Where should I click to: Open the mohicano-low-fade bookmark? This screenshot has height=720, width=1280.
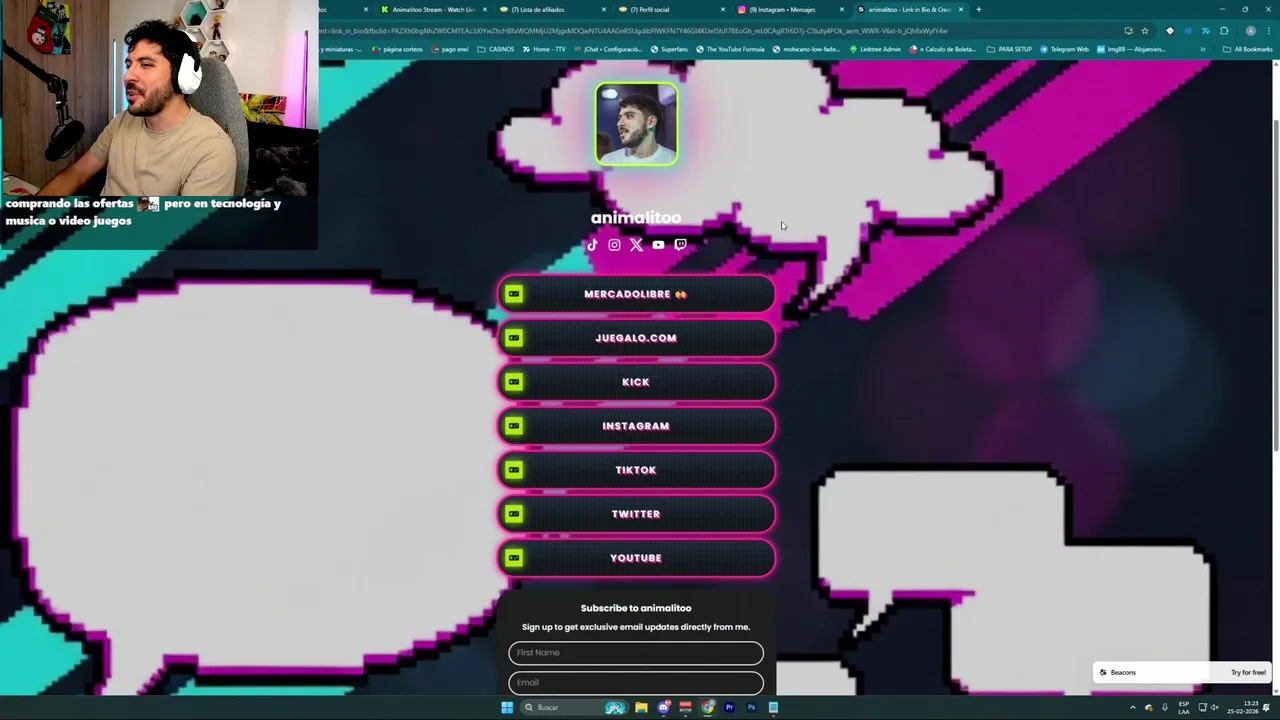pyautogui.click(x=808, y=49)
